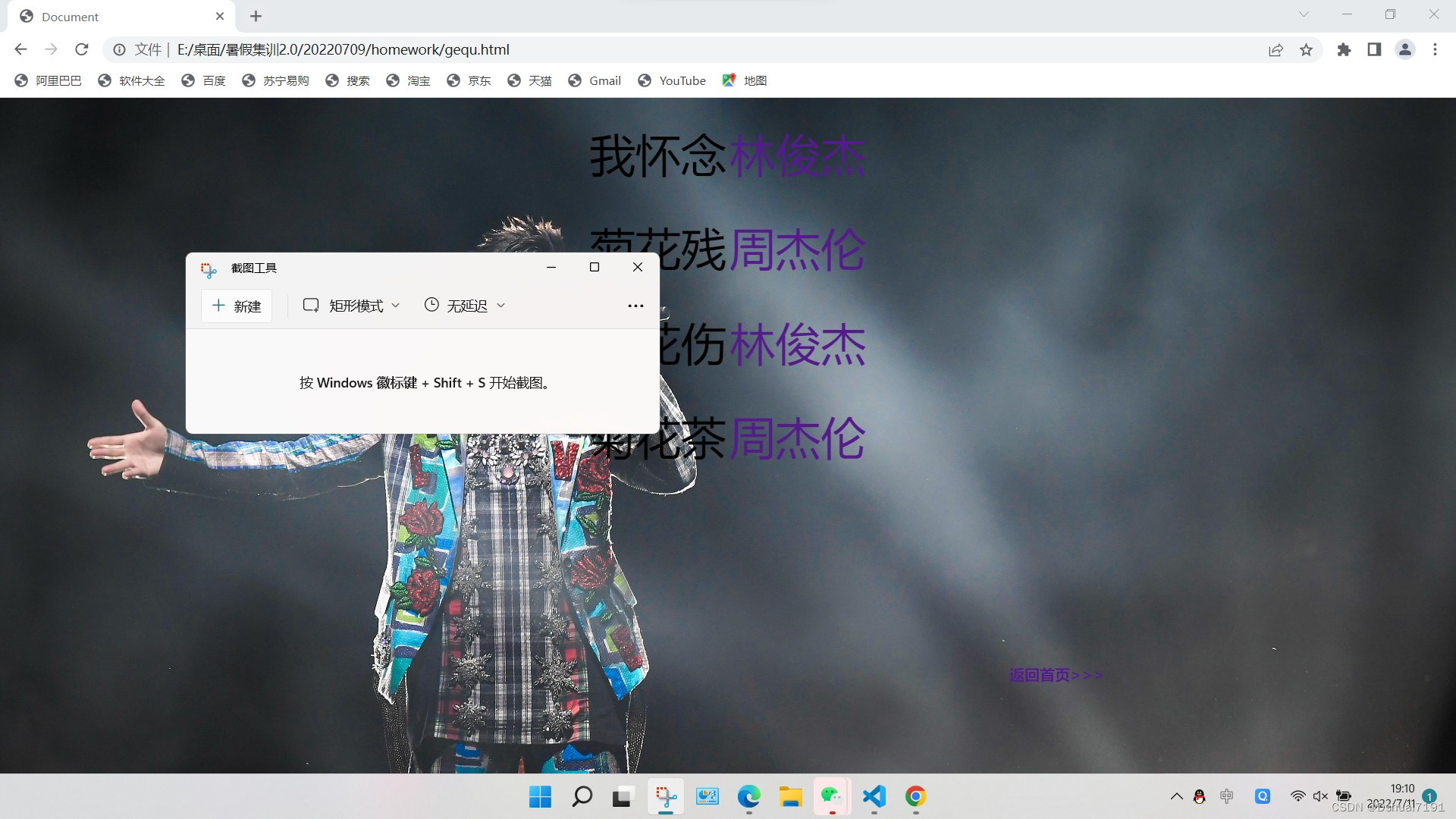This screenshot has height=819, width=1456.
Task: Open the Chrome extensions puzzle icon
Action: pyautogui.click(x=1344, y=50)
